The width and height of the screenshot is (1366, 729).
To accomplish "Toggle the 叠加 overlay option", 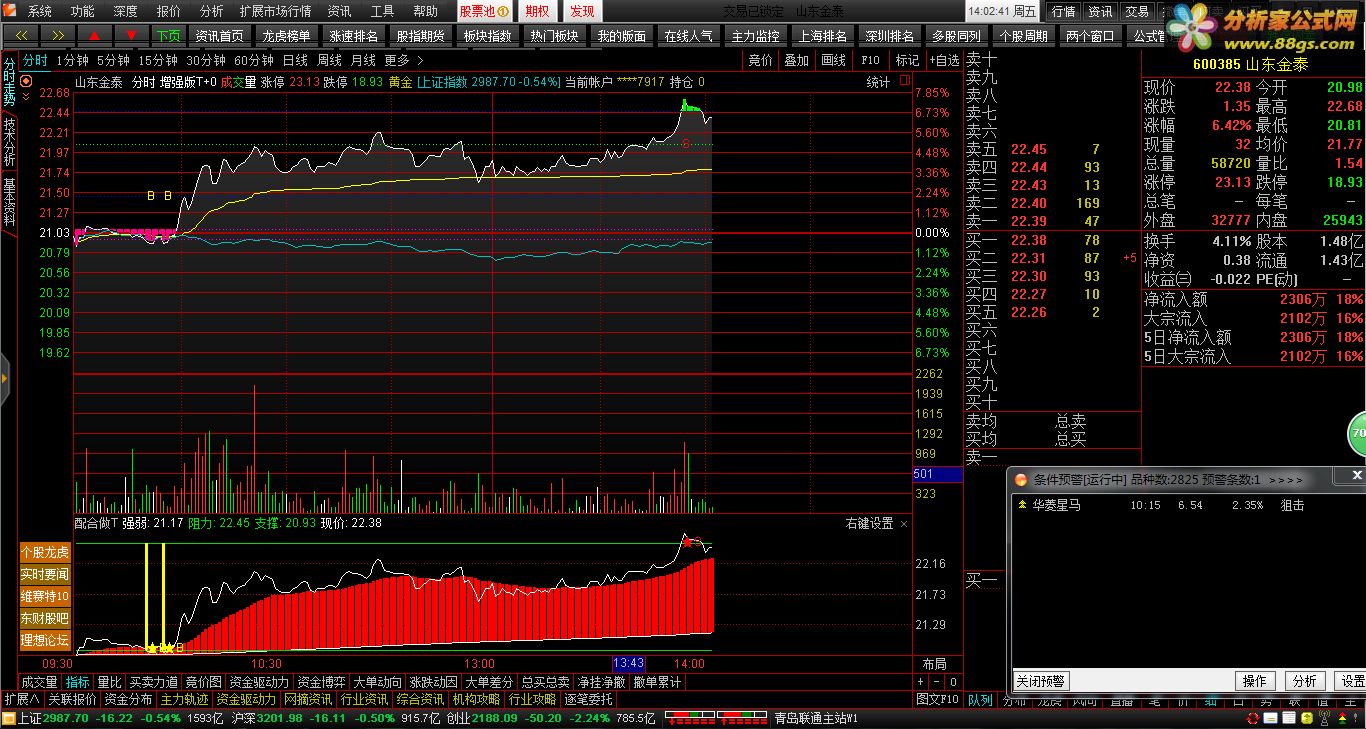I will pyautogui.click(x=796, y=60).
